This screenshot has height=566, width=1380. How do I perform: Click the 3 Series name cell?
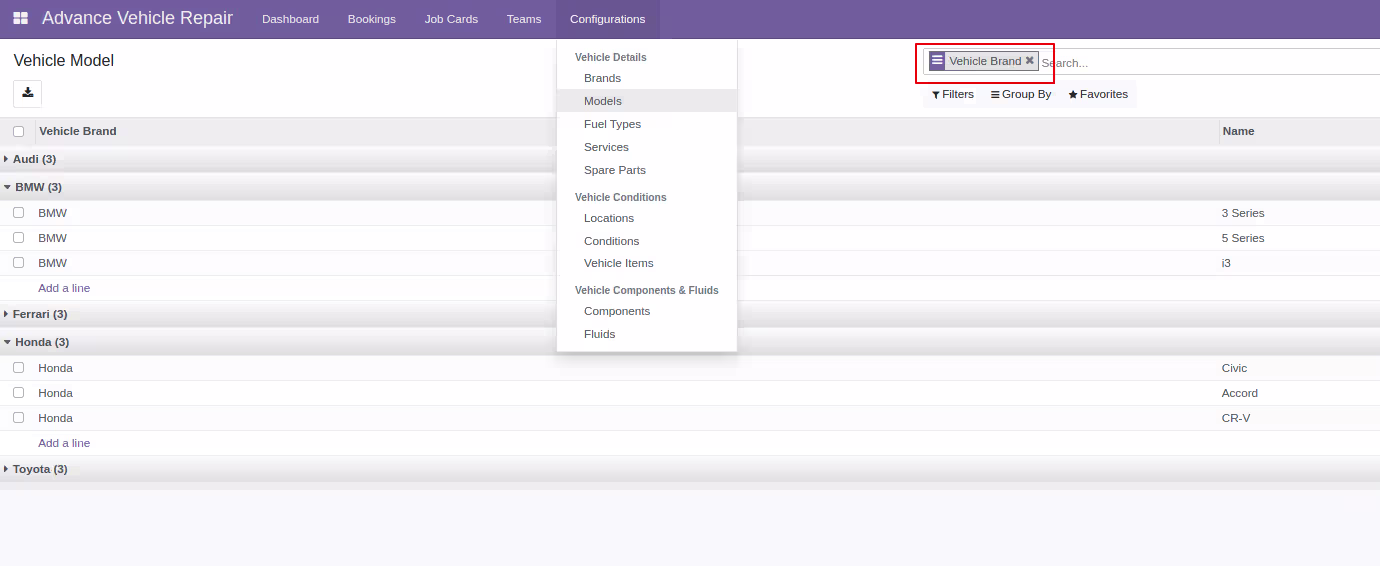pos(1243,213)
